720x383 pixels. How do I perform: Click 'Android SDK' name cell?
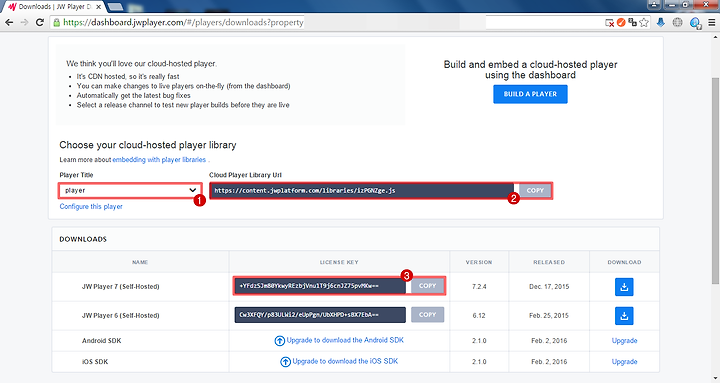pyautogui.click(x=101, y=341)
